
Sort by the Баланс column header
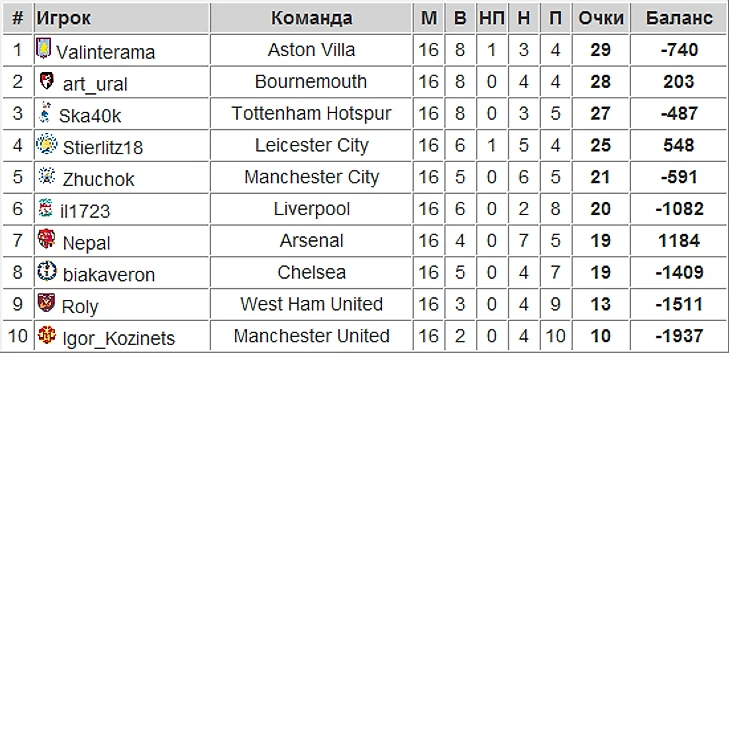[x=679, y=18]
